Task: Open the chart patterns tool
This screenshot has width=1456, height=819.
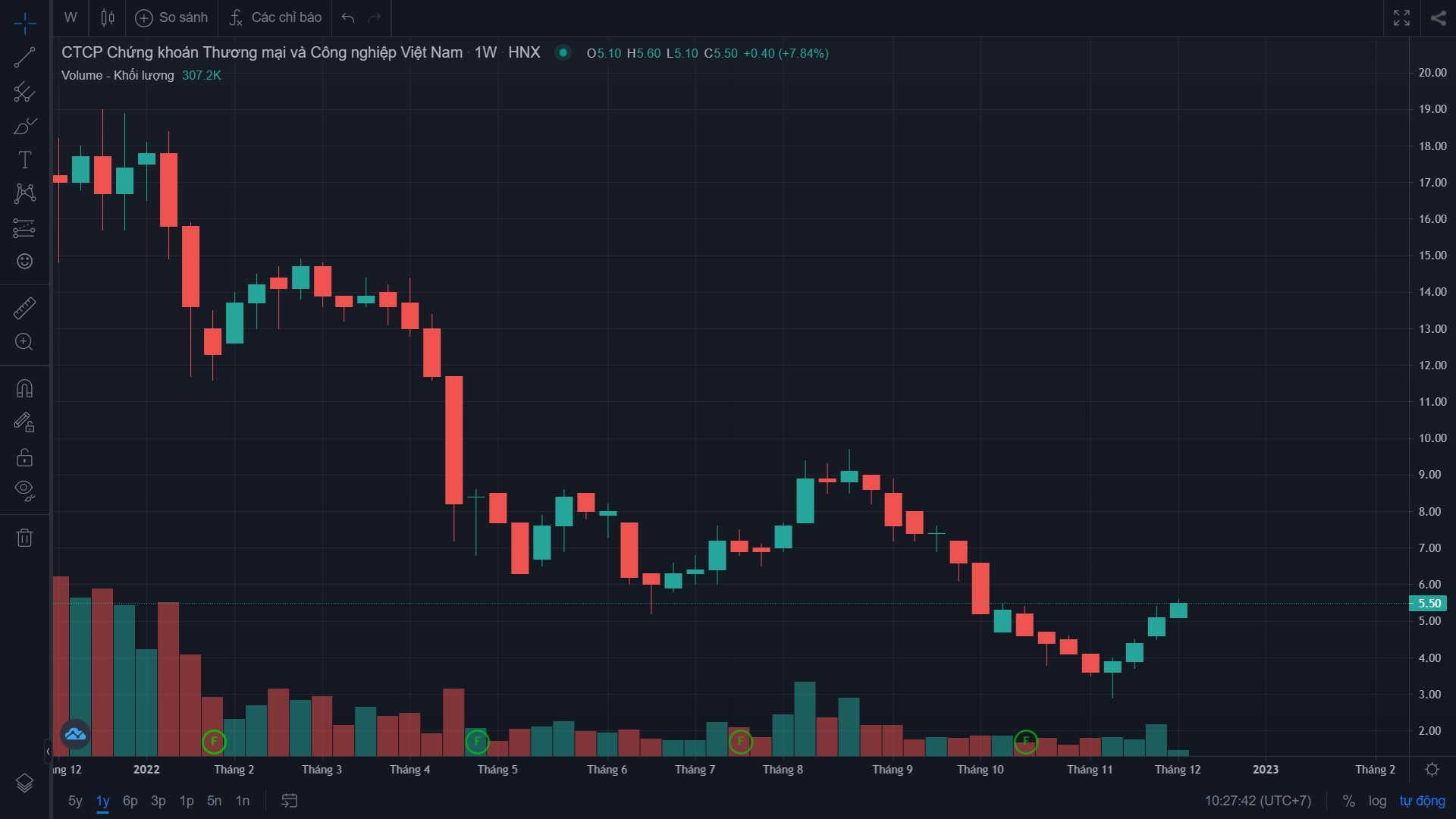Action: coord(24,193)
